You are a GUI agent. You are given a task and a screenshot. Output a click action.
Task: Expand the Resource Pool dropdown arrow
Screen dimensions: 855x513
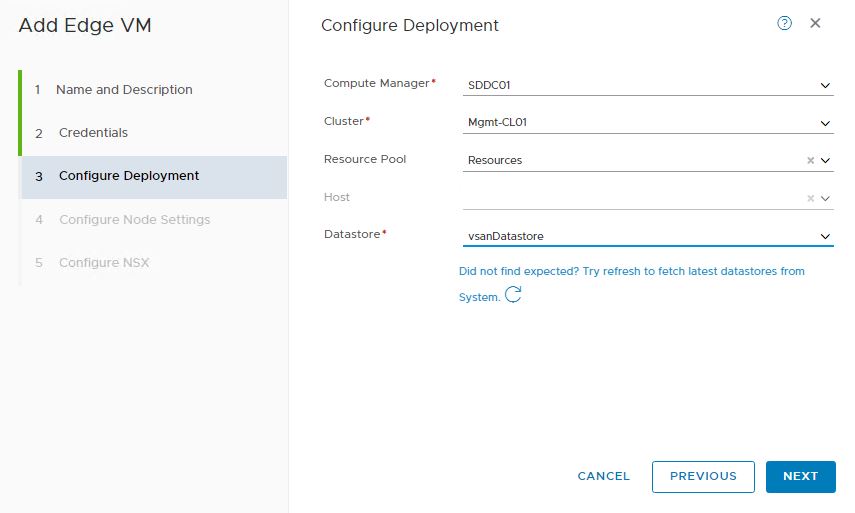pyautogui.click(x=825, y=160)
